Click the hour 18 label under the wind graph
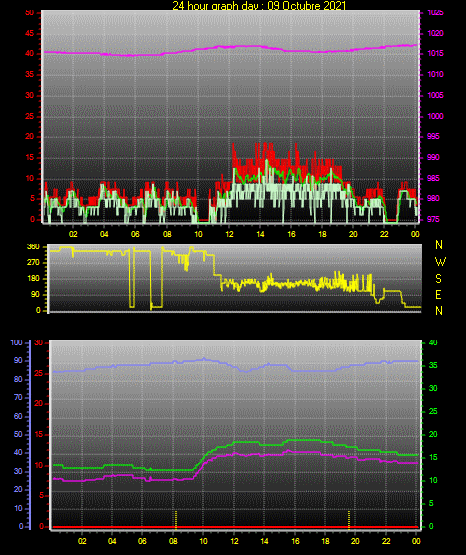This screenshot has width=466, height=555. coord(322,234)
